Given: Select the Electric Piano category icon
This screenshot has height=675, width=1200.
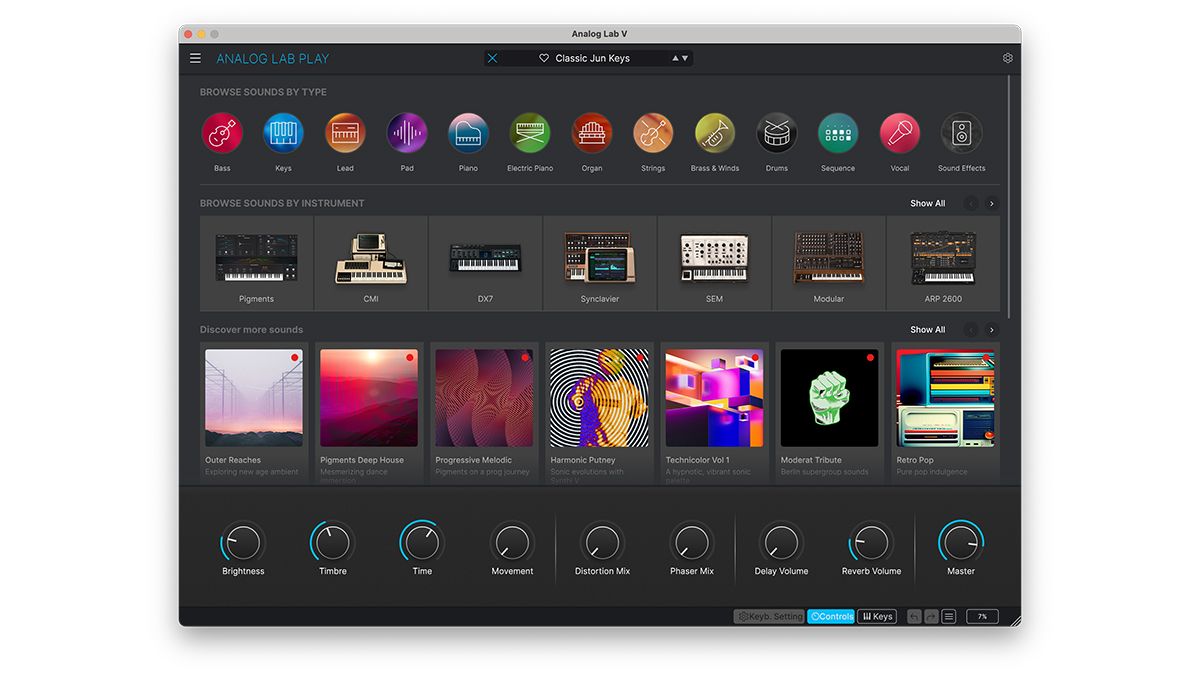Looking at the screenshot, I should [529, 133].
